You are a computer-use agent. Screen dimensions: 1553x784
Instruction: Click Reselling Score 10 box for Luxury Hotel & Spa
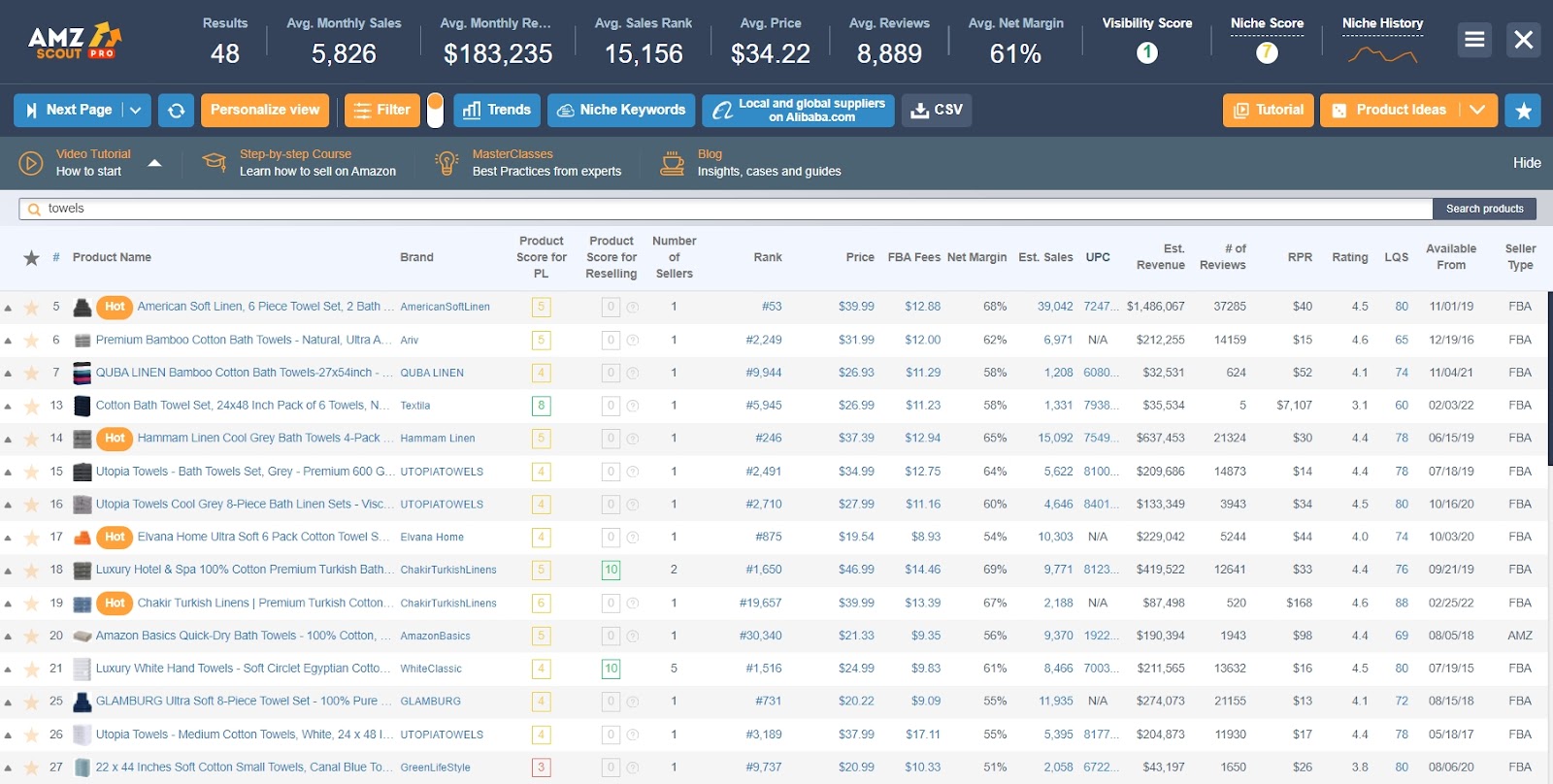(x=611, y=571)
